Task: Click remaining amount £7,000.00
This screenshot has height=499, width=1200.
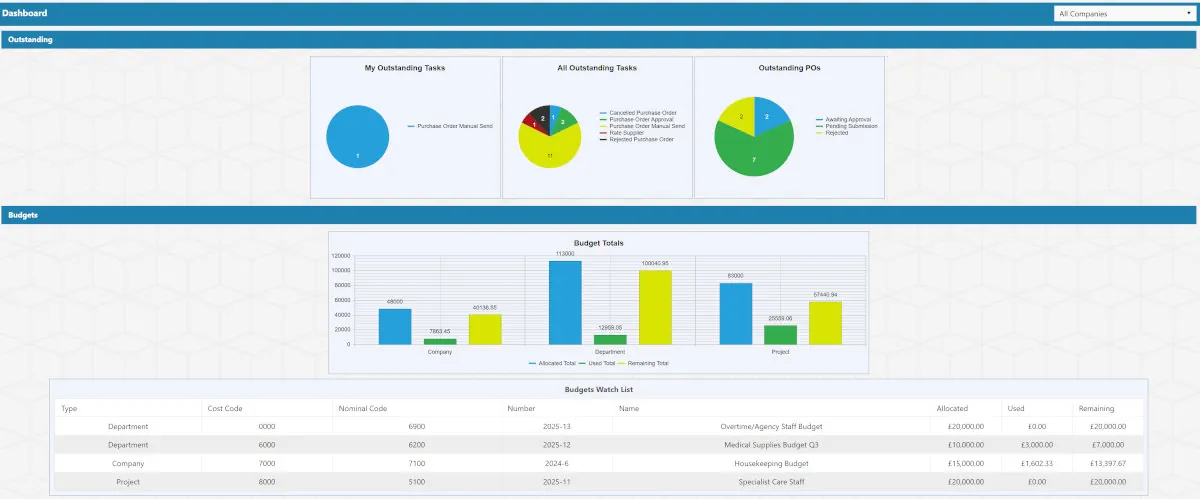Action: 1107,444
